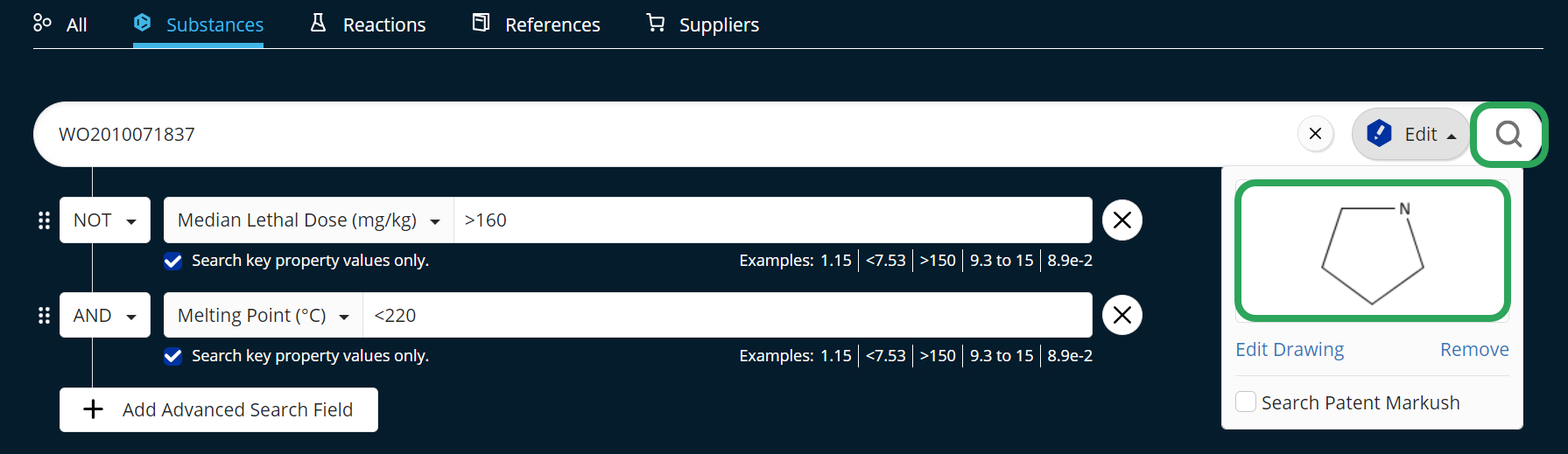This screenshot has height=454, width=1568.
Task: Open the AND operator dropdown
Action: click(105, 316)
